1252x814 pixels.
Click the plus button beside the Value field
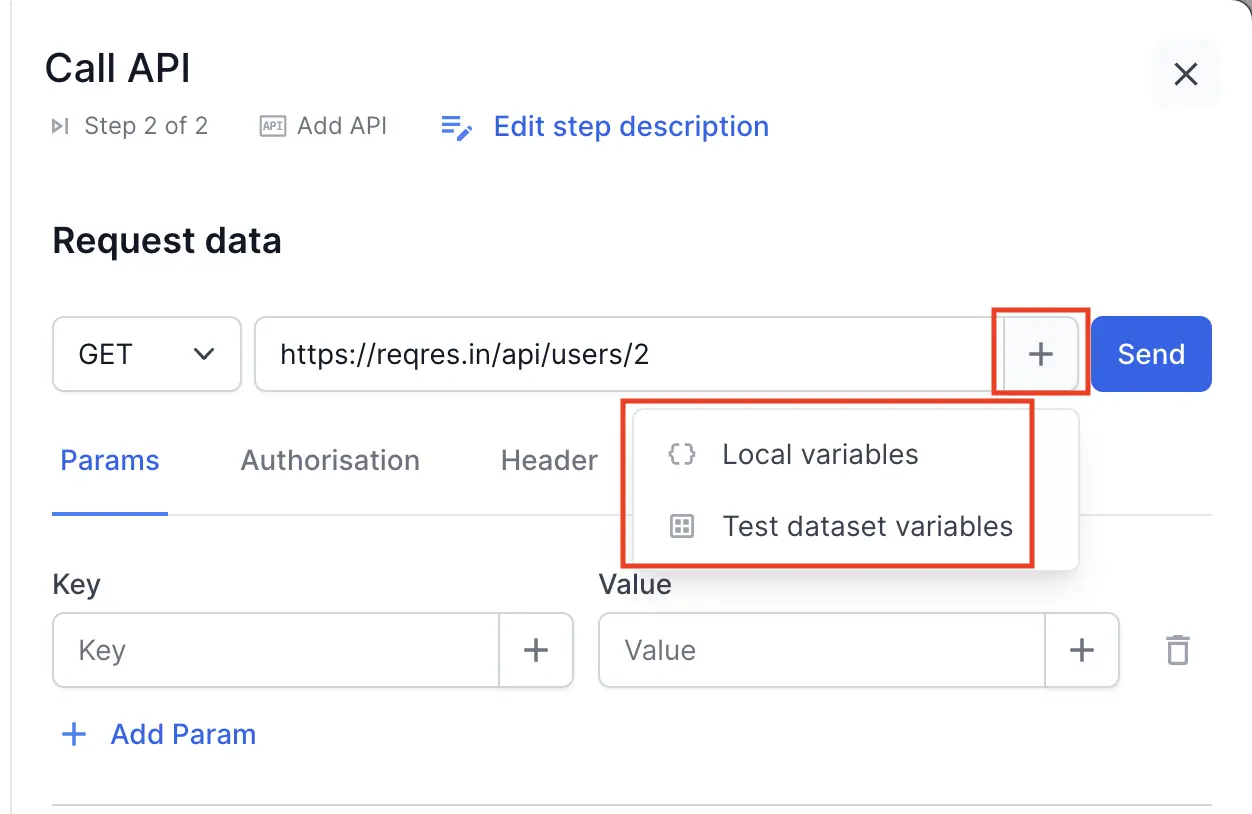coord(1081,650)
